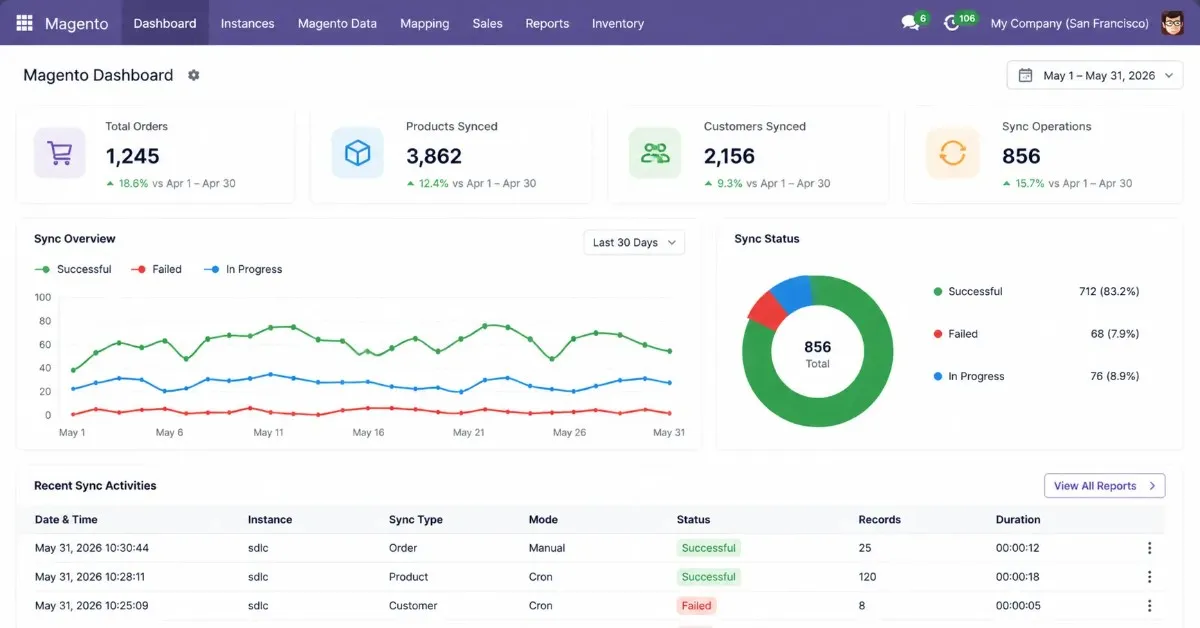This screenshot has height=628, width=1200.
Task: Click the 18.6% vs Apr 1 – Apr 30 text
Action: 171,184
